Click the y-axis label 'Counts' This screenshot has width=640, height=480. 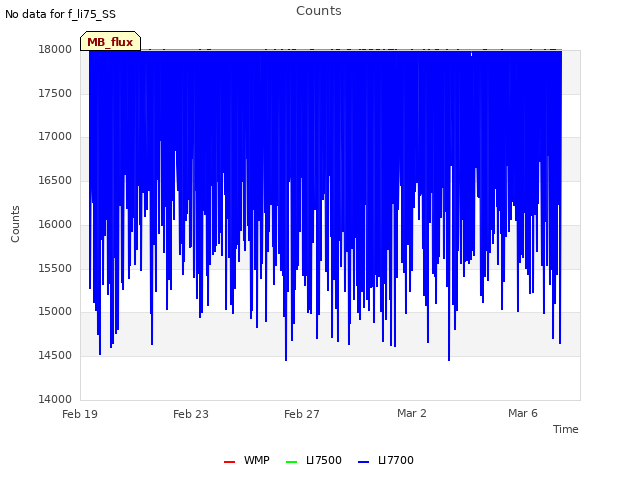[x=15, y=224]
